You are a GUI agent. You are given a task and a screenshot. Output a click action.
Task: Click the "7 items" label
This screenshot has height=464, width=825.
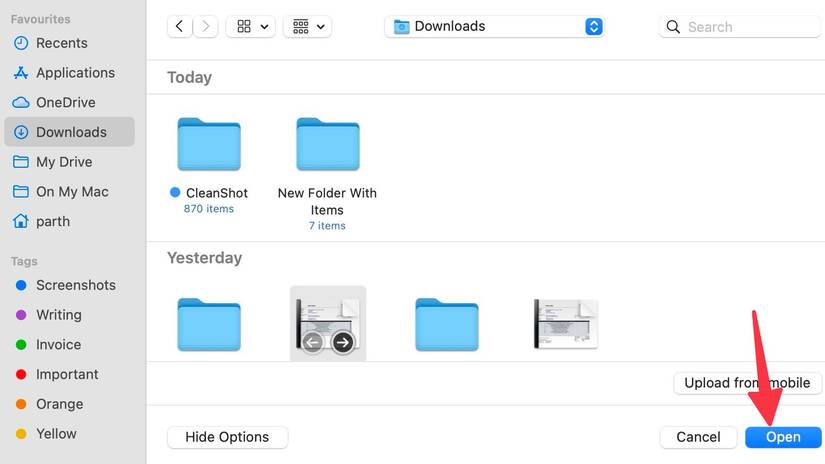[327, 226]
